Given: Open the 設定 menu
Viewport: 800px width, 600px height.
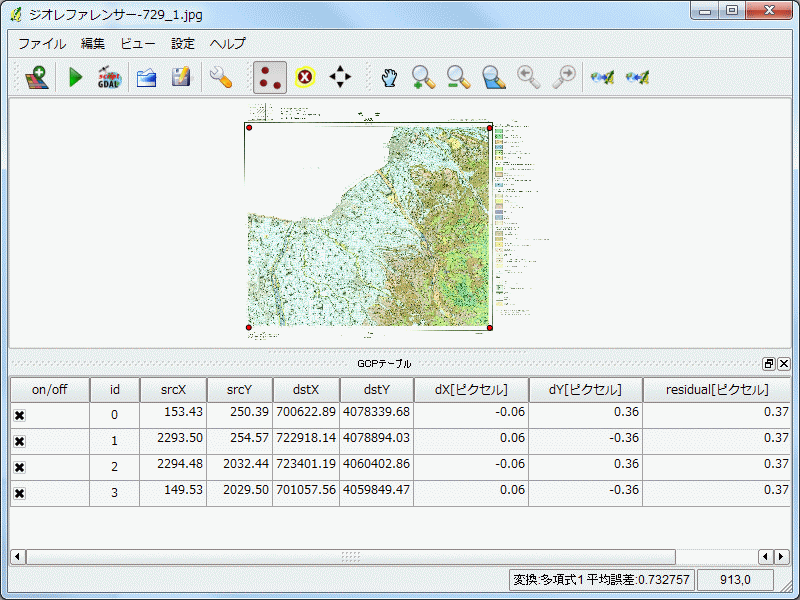Looking at the screenshot, I should click(183, 44).
